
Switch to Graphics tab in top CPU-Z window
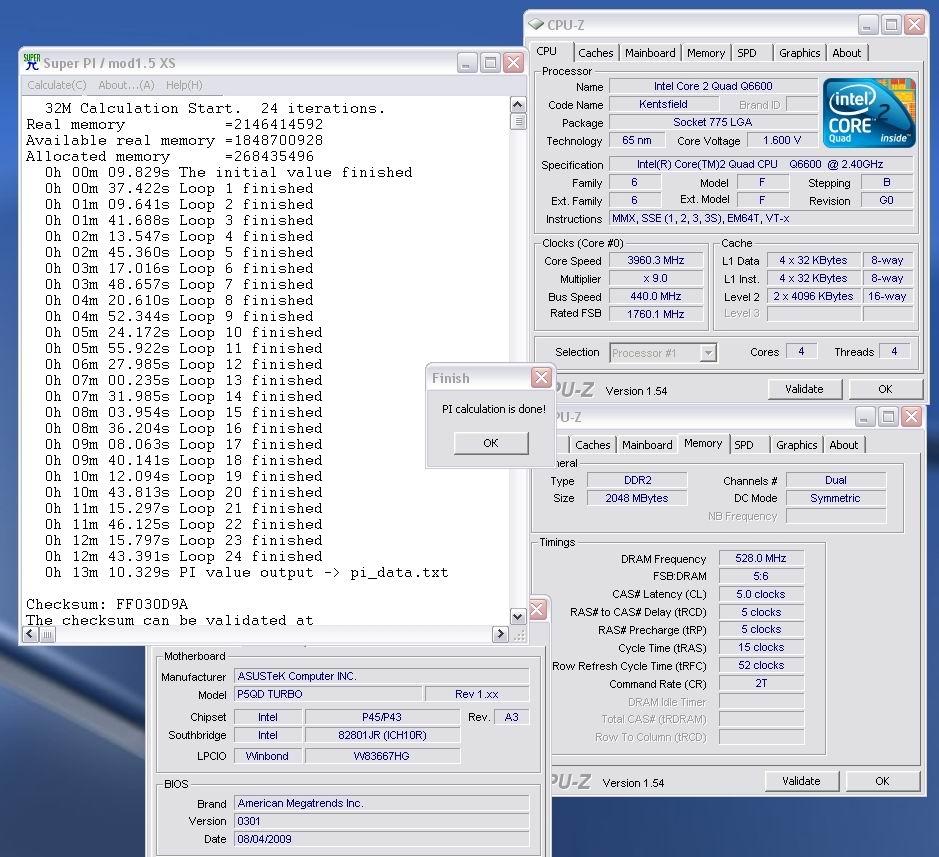[x=799, y=53]
